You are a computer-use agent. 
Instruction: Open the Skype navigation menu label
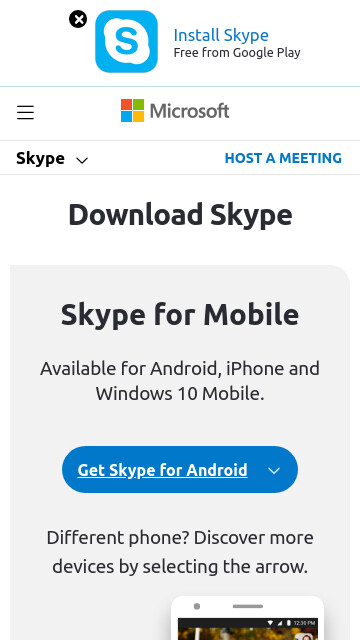click(40, 158)
